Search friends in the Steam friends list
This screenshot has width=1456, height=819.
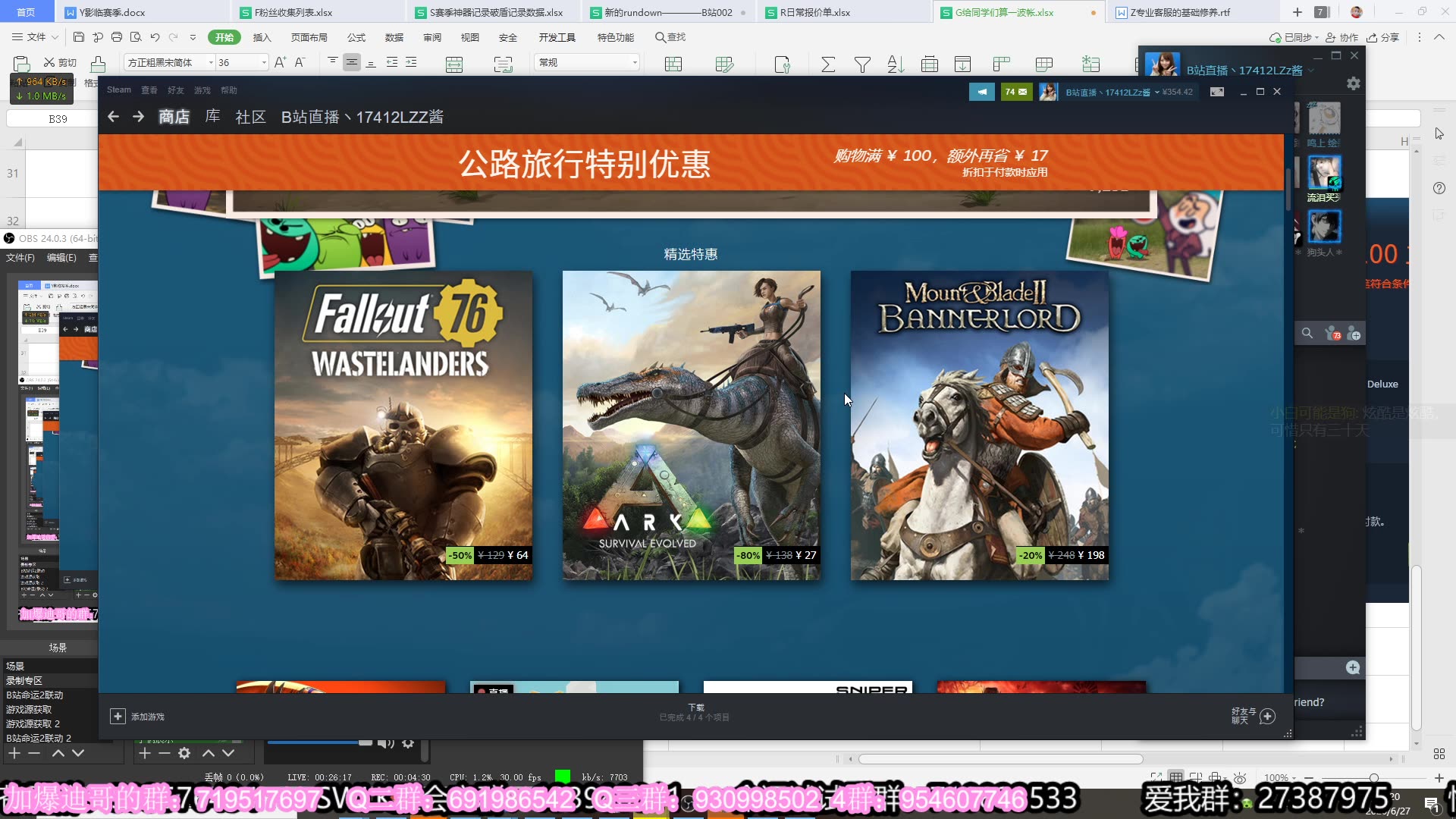[1307, 334]
